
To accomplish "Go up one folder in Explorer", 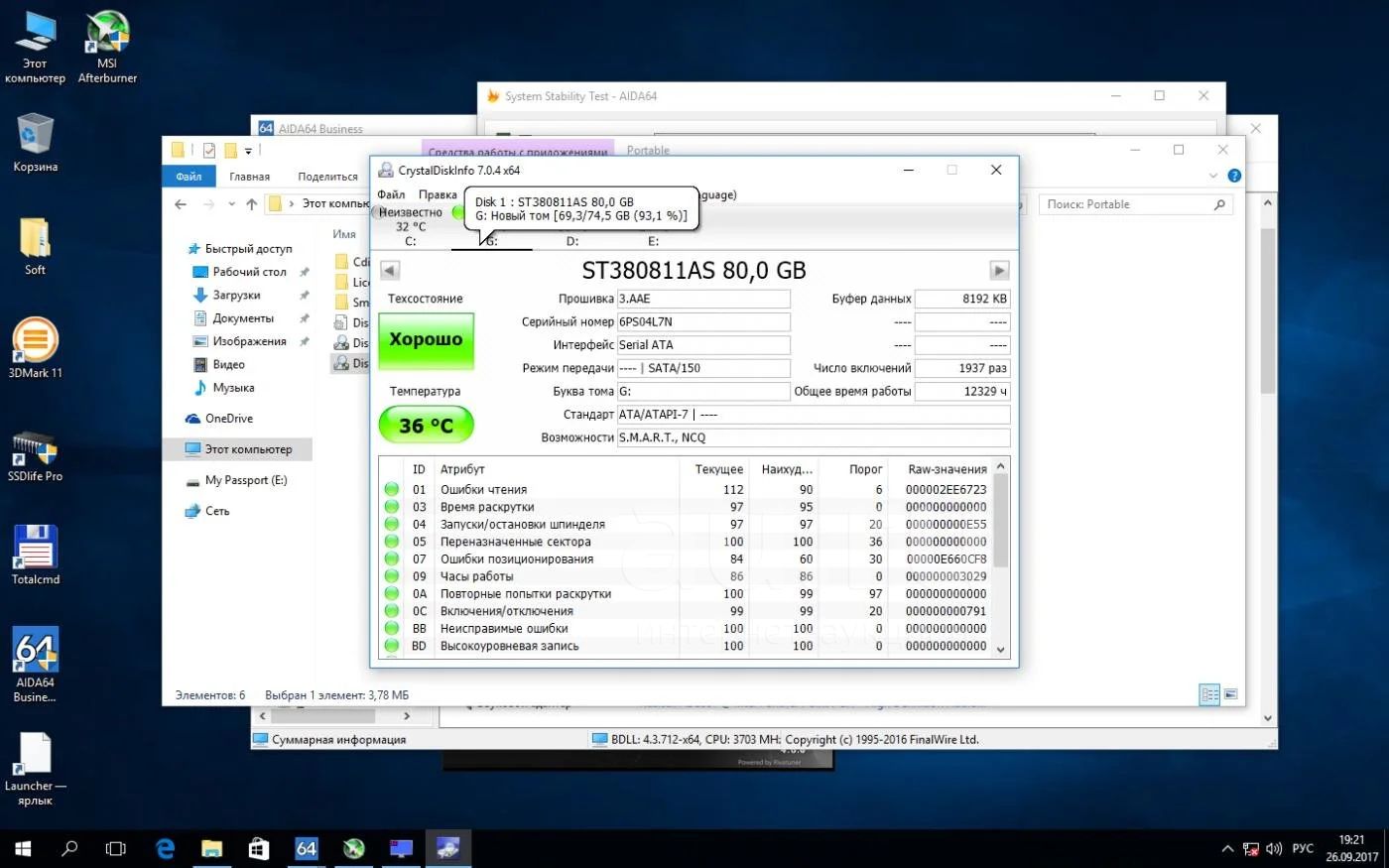I will click(252, 204).
